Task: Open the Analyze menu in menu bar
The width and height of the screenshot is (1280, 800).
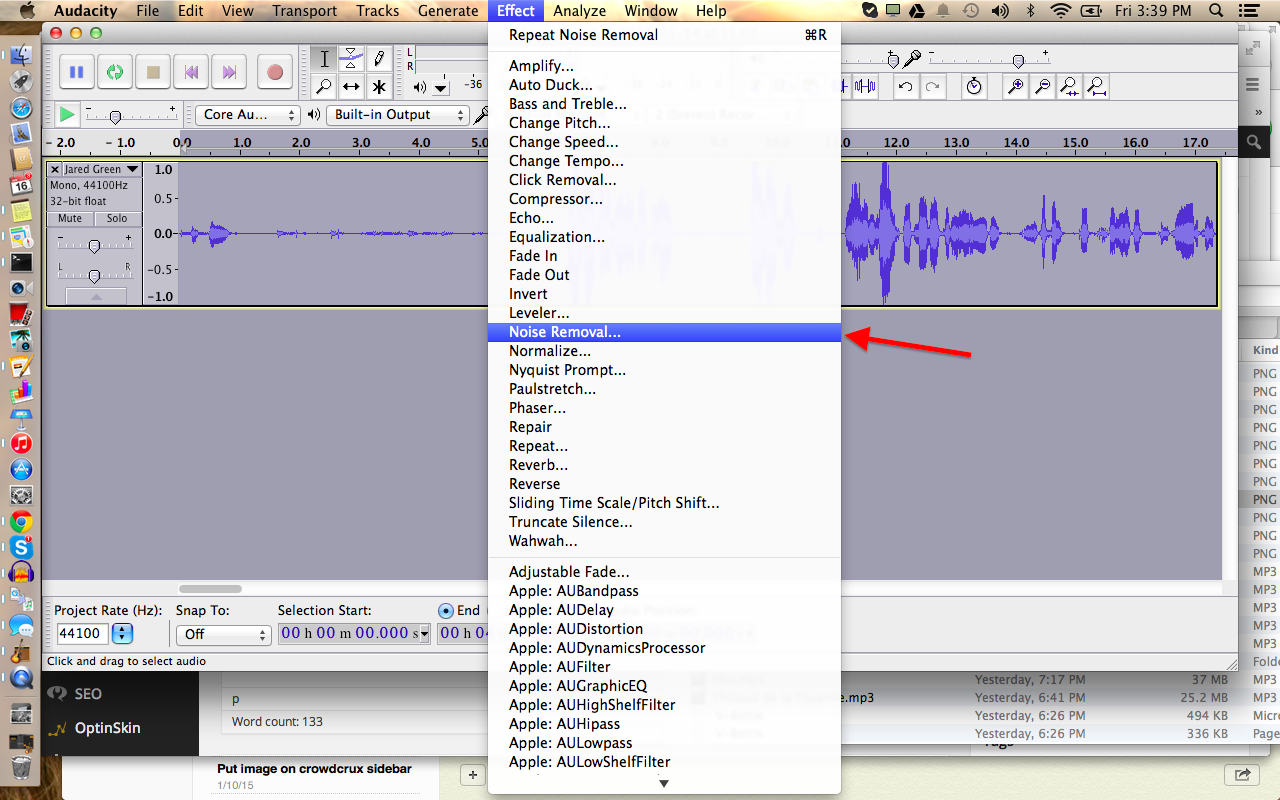Action: (x=579, y=11)
